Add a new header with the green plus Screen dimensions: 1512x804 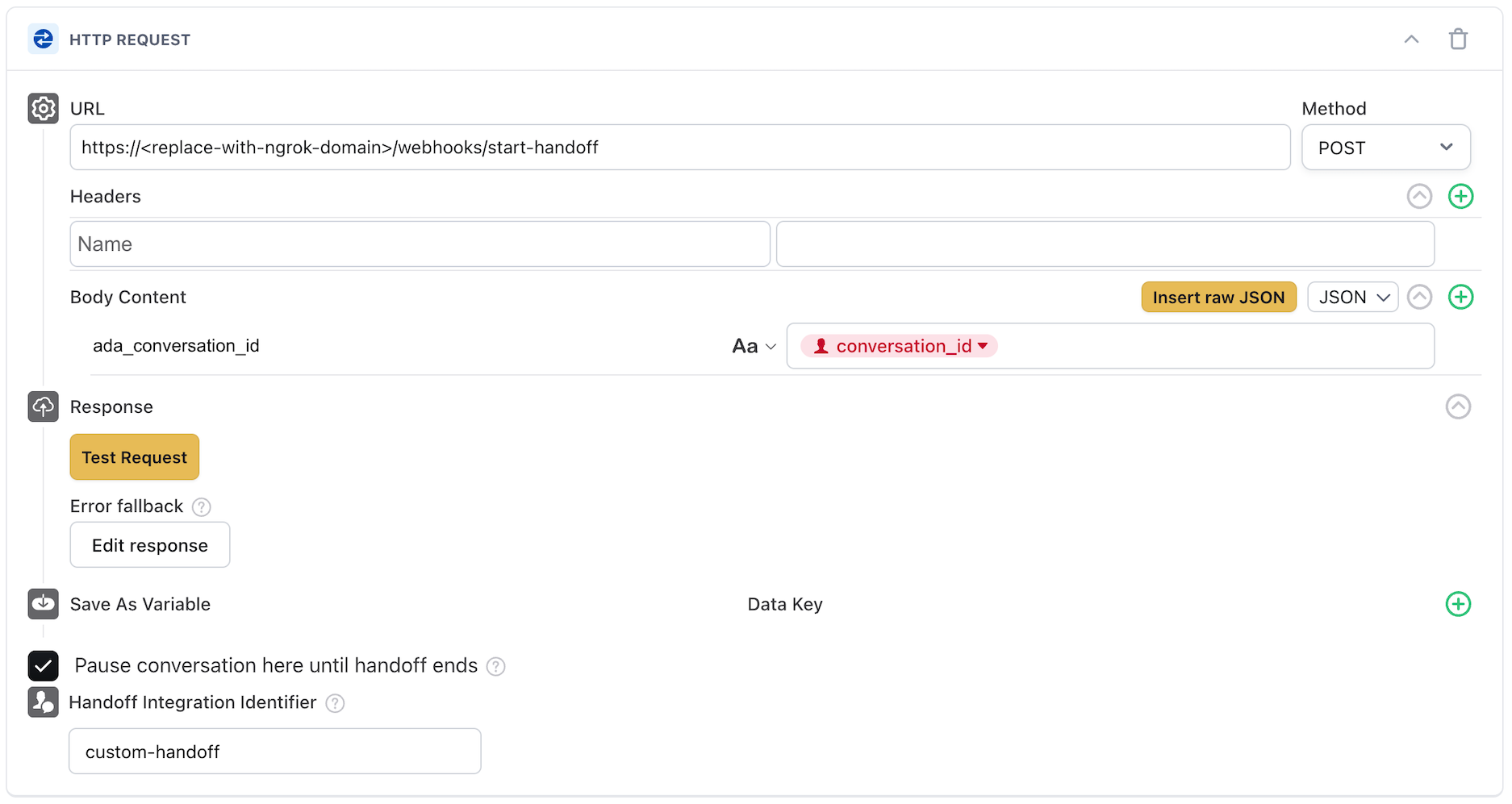point(1460,196)
